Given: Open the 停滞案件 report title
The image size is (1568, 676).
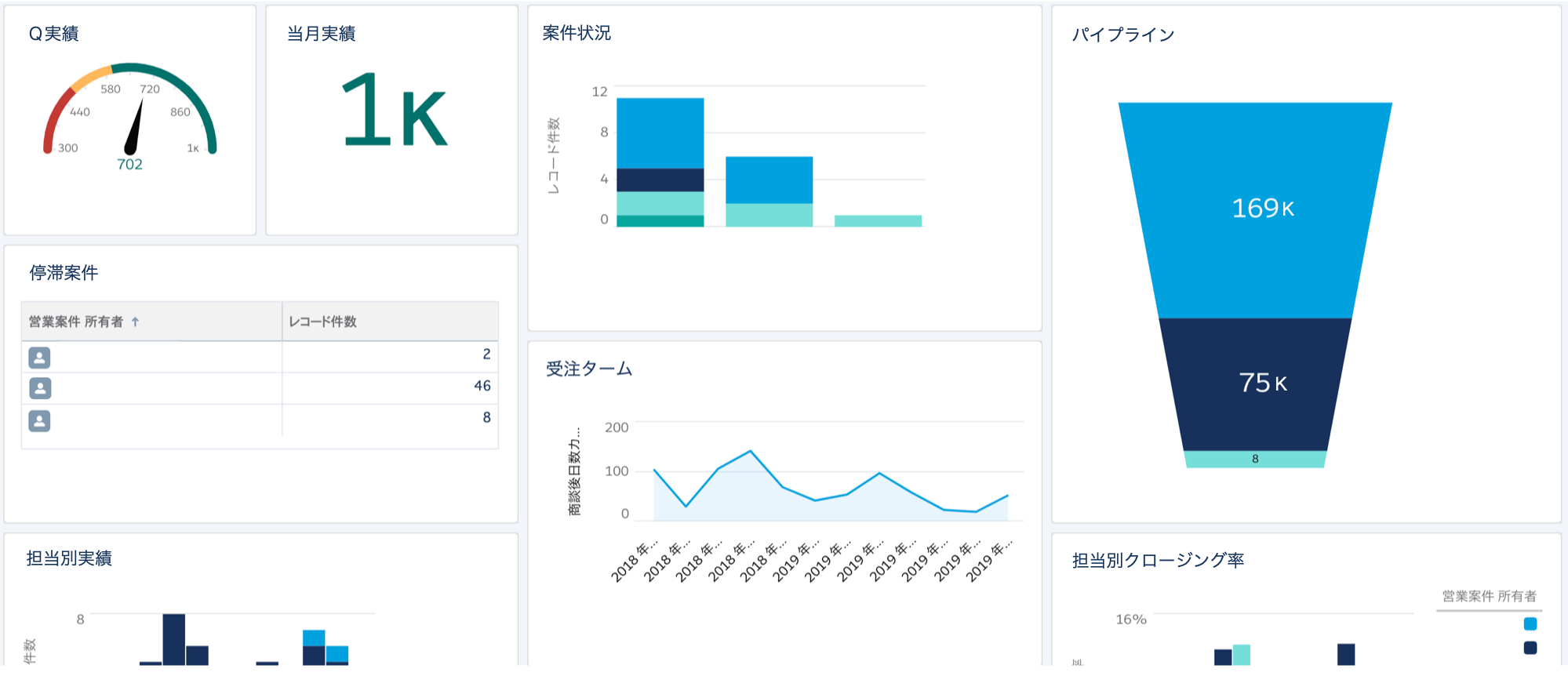Looking at the screenshot, I should (64, 273).
